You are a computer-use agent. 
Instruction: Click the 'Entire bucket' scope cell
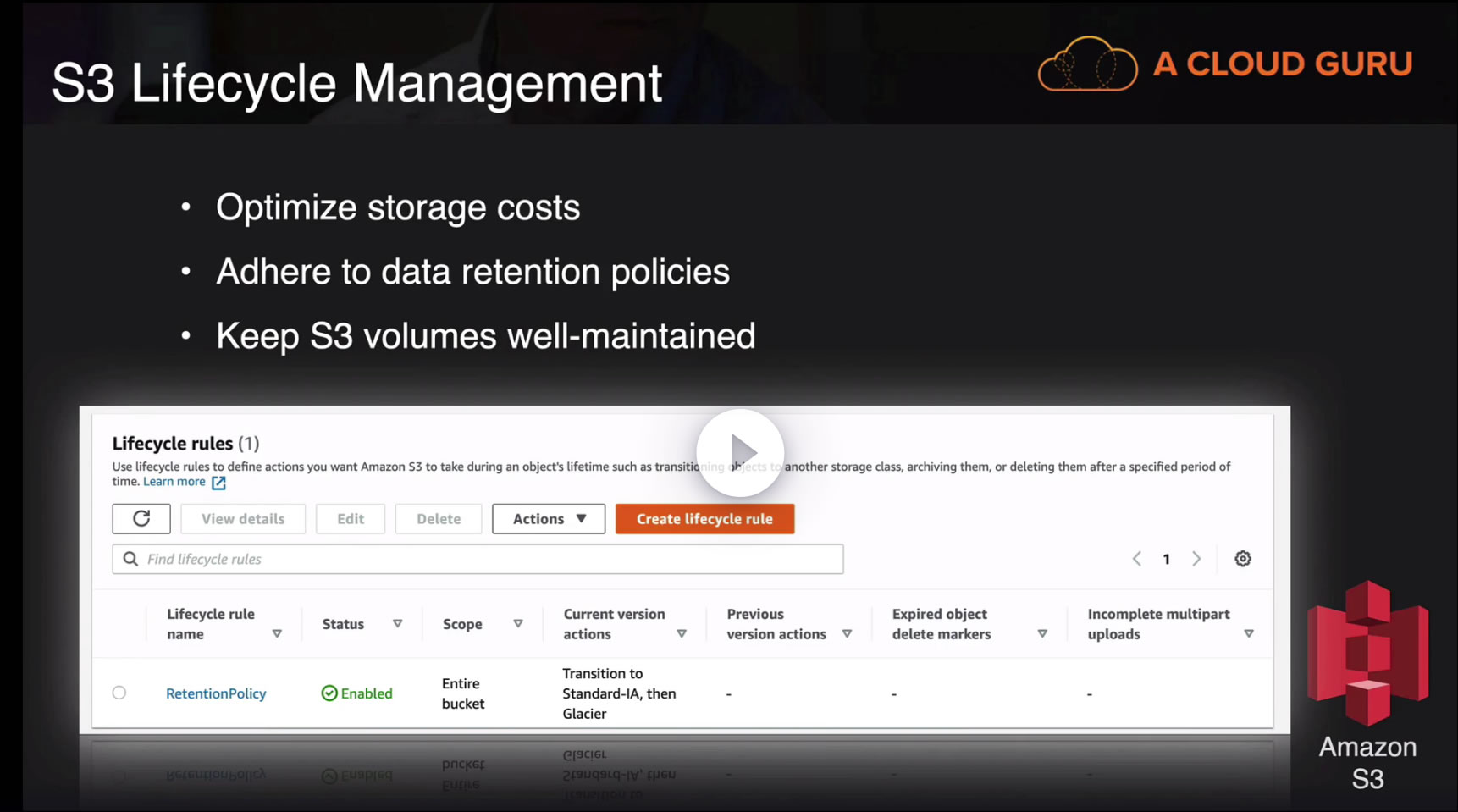(x=463, y=693)
